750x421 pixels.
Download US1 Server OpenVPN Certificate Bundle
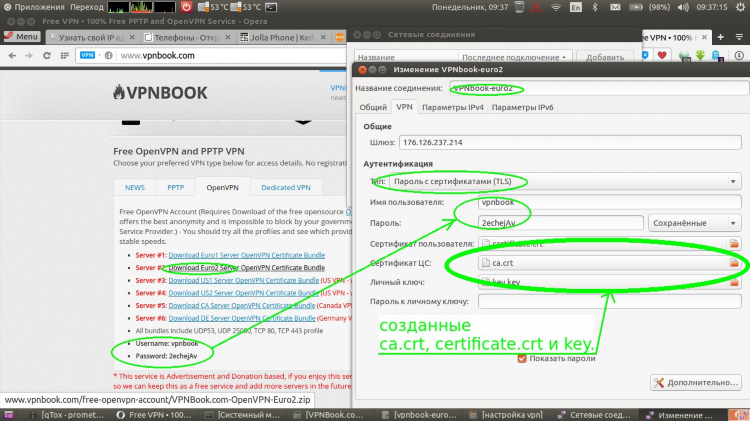[243, 280]
